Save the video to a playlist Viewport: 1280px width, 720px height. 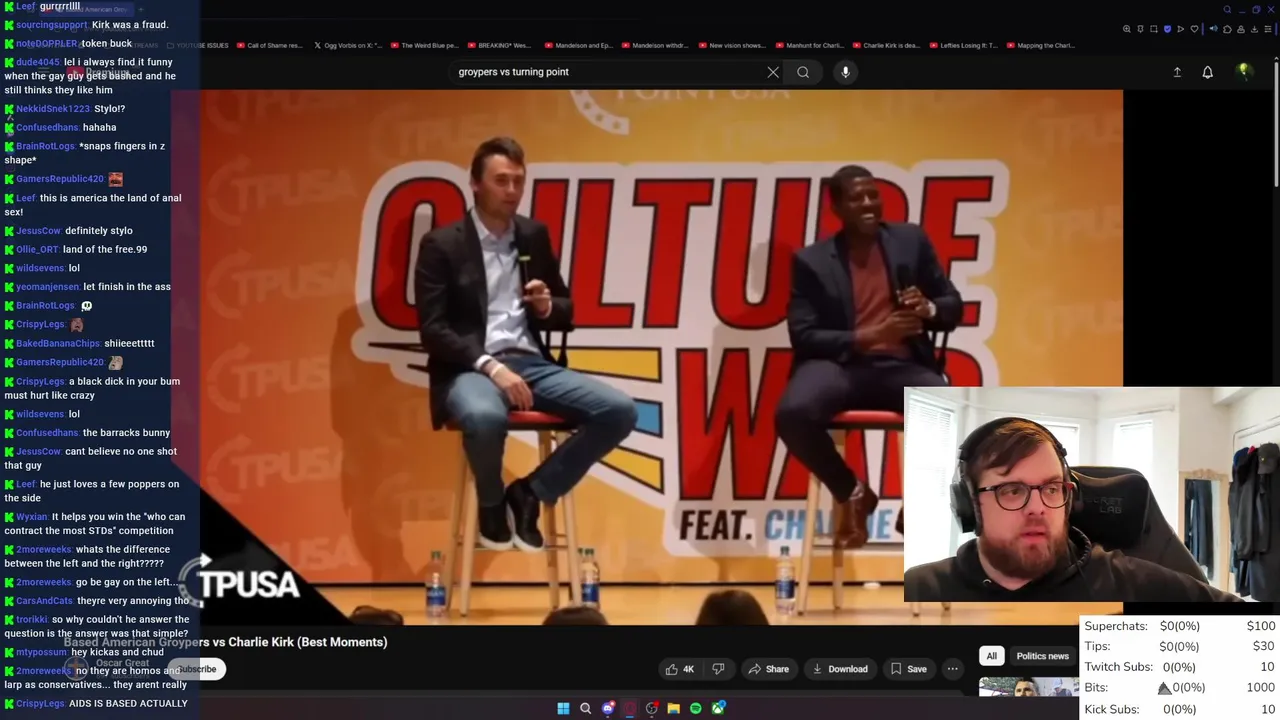click(x=908, y=669)
